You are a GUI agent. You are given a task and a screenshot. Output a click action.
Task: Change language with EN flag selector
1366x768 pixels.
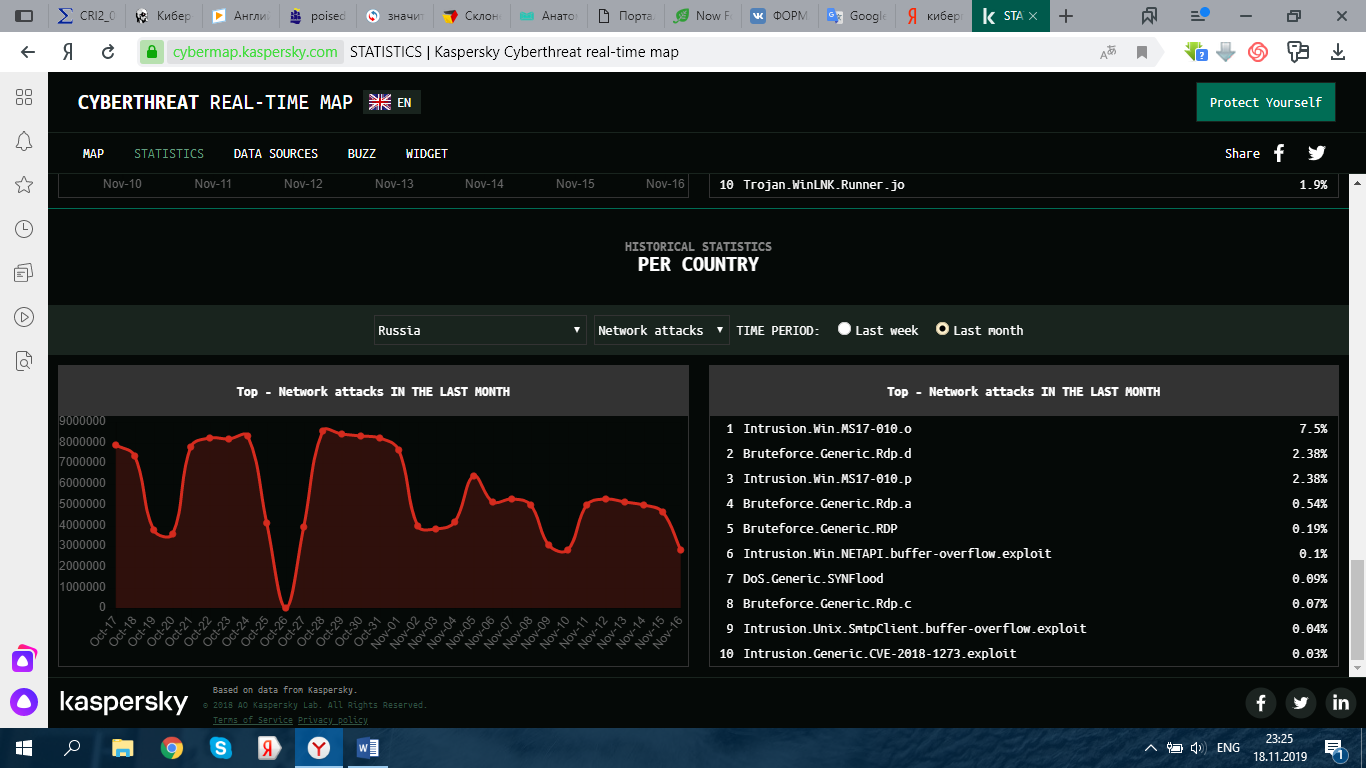click(x=391, y=102)
